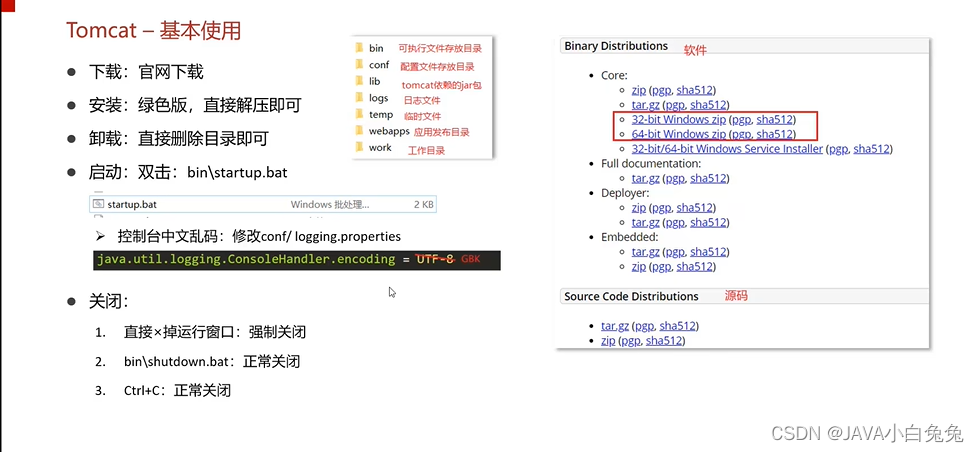Open the sha512 link beside Embedded zip
This screenshot has height=452, width=979.
694,267
